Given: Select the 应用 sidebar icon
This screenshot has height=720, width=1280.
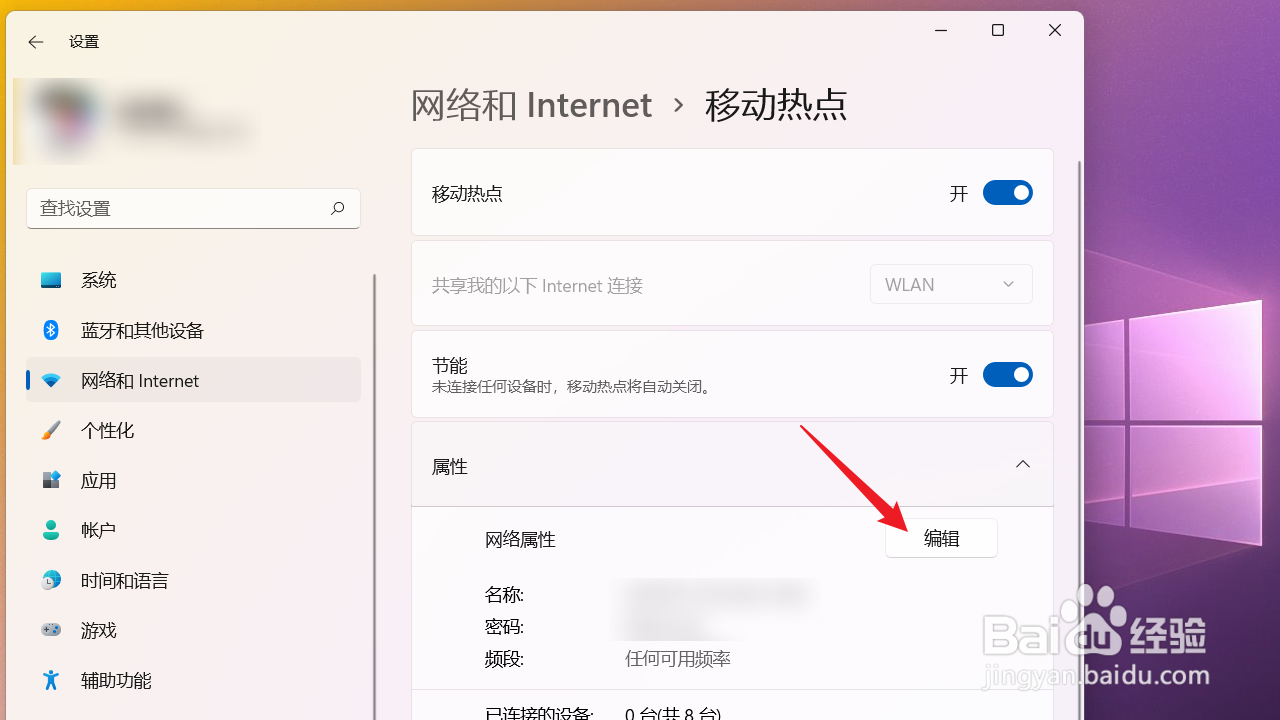Looking at the screenshot, I should (x=51, y=480).
